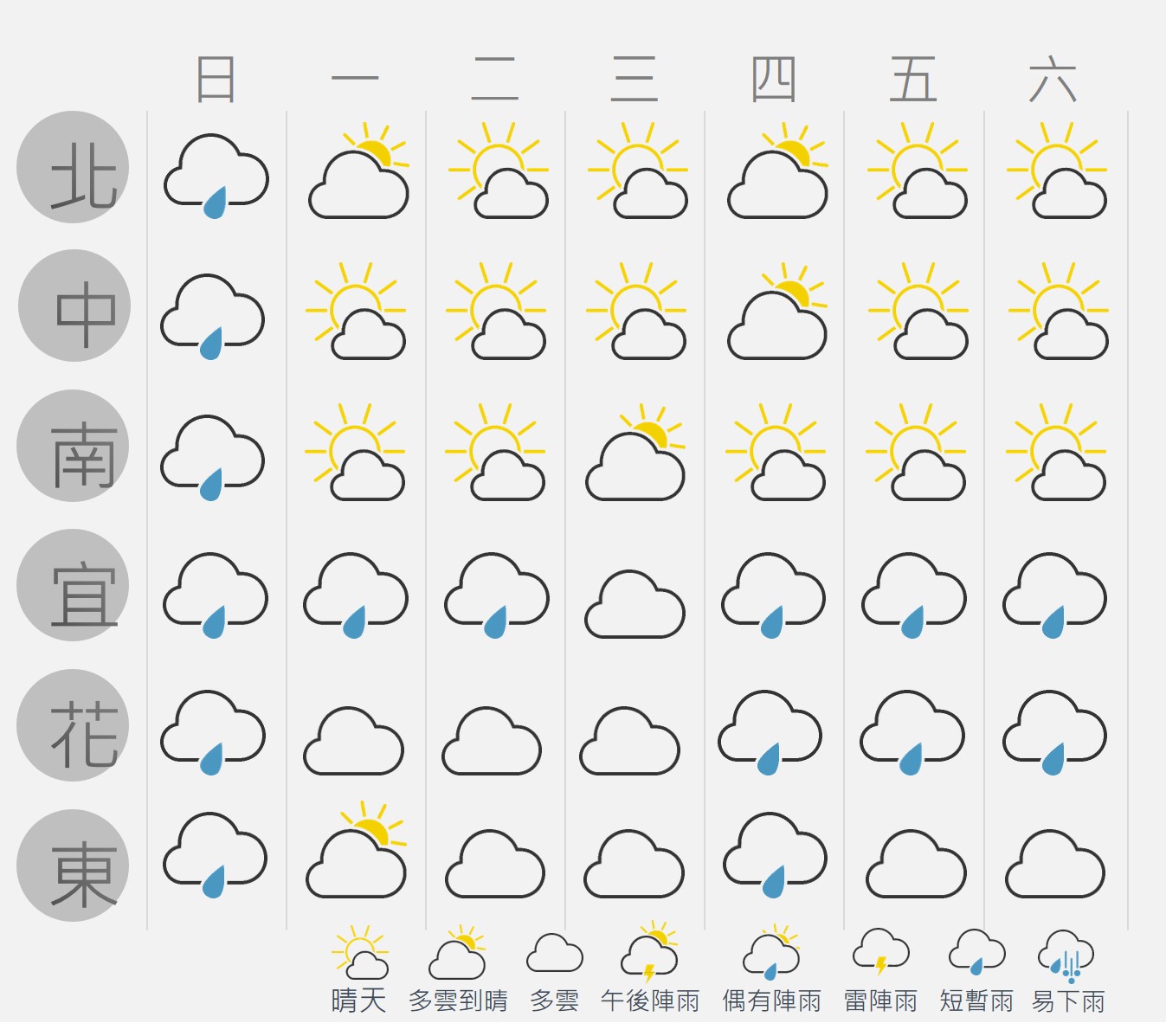The width and height of the screenshot is (1166, 1036).
Task: Click the 多雲到晴 legend icon
Action: pyautogui.click(x=457, y=954)
